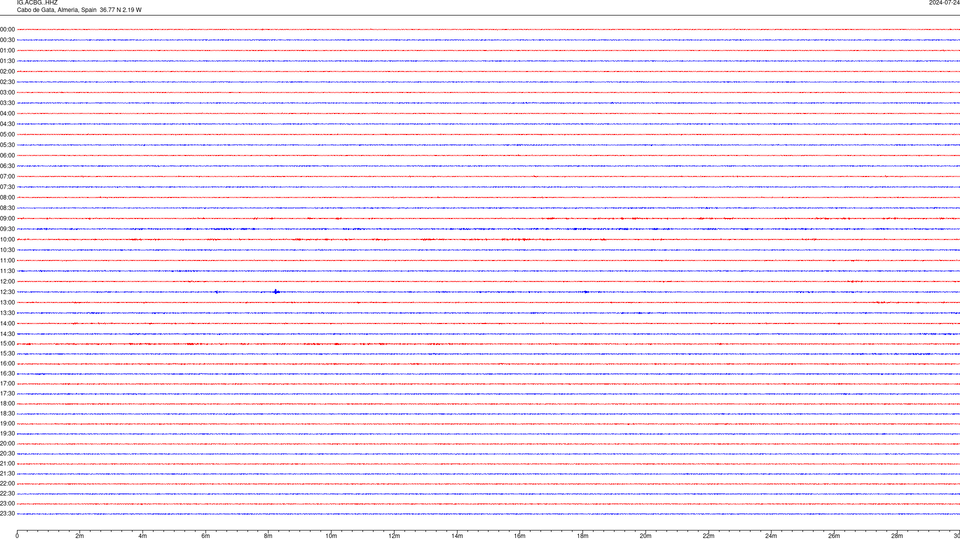Select the '14m' axis tick label

[457, 536]
